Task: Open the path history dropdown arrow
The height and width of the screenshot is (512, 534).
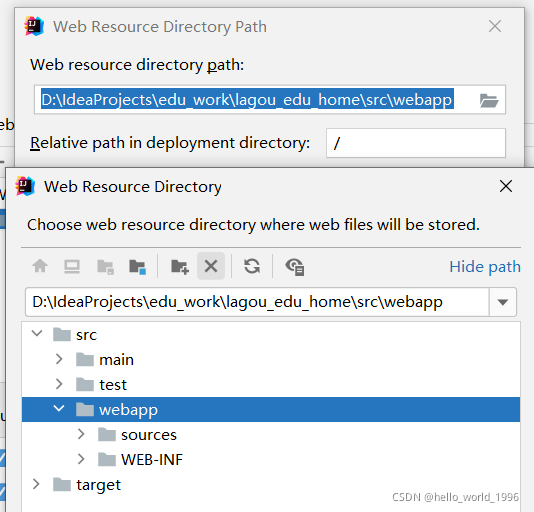Action: 503,302
